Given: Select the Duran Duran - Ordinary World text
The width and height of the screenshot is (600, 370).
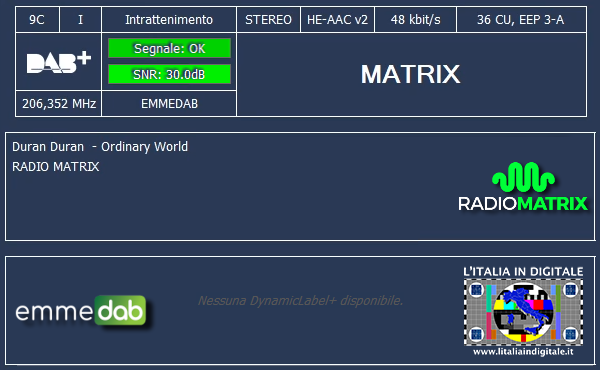Looking at the screenshot, I should (x=100, y=147).
